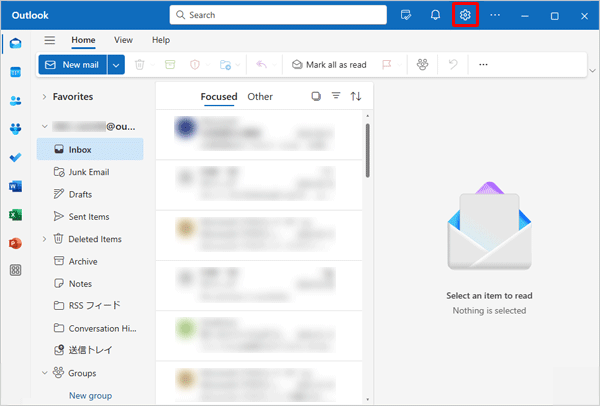Click the message list scrollbar

[368, 150]
